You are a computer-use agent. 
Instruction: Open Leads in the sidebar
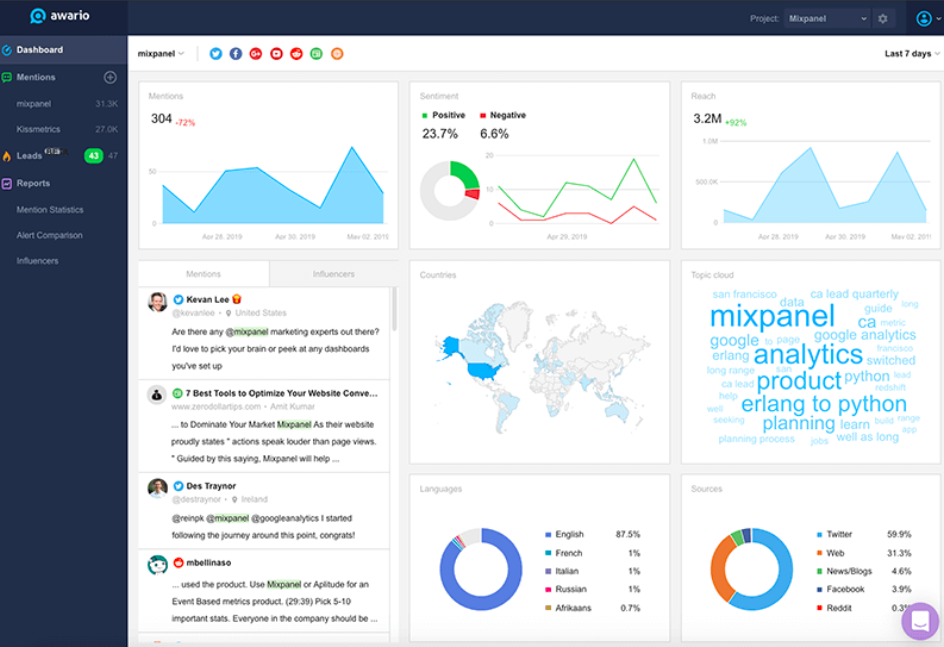30,156
